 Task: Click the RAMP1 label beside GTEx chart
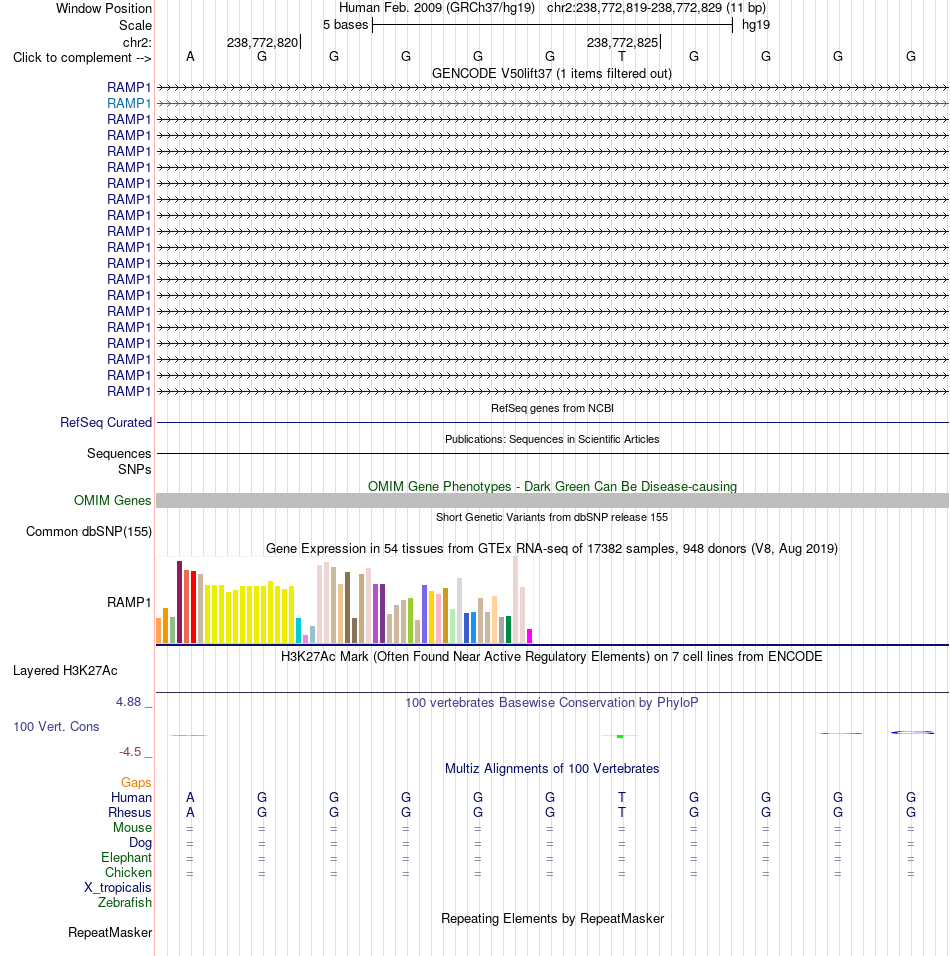pos(129,602)
